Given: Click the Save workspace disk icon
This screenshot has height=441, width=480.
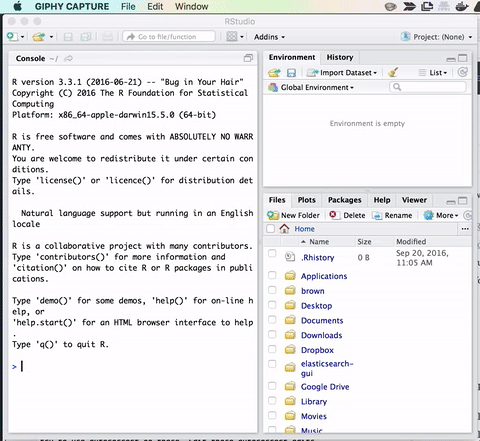Looking at the screenshot, I should pyautogui.click(x=291, y=73).
